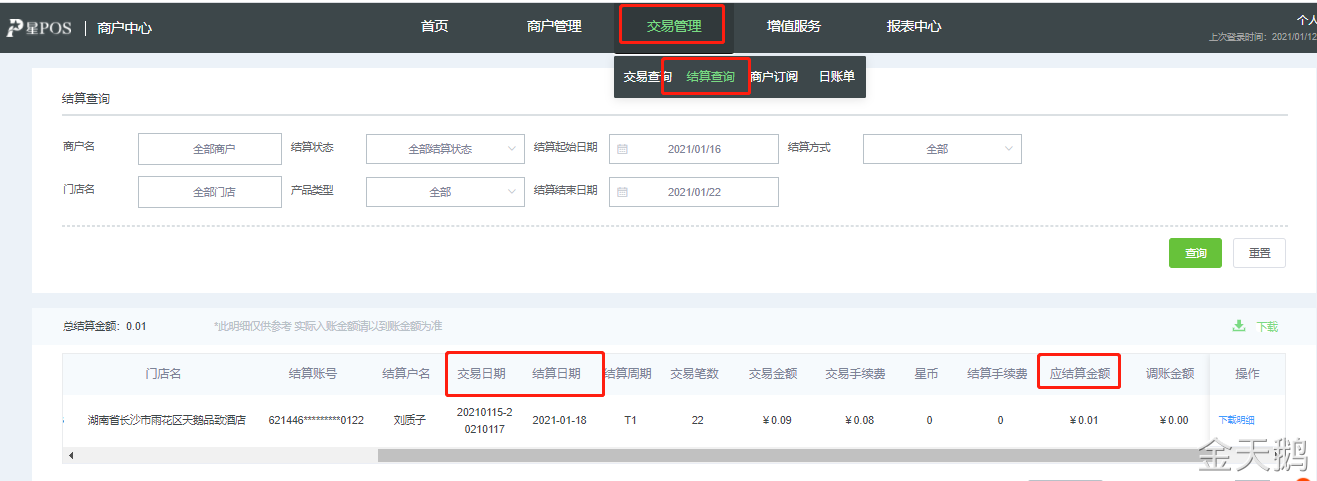
Task: Click the T1 settlement cycle cell
Action: (x=630, y=420)
